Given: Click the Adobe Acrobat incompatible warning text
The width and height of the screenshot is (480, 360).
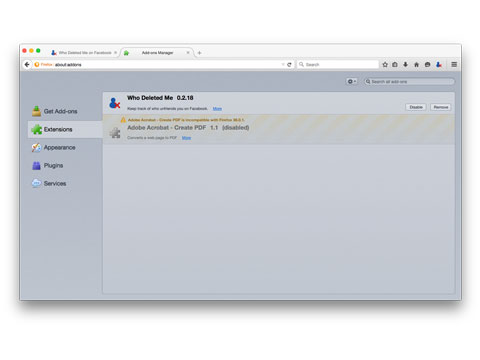Looking at the screenshot, I should tap(186, 120).
